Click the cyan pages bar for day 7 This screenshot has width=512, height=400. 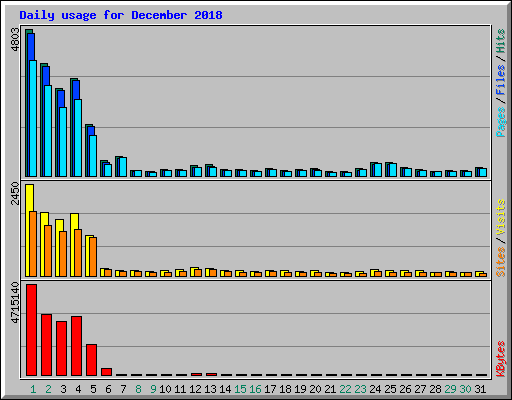click(x=123, y=167)
